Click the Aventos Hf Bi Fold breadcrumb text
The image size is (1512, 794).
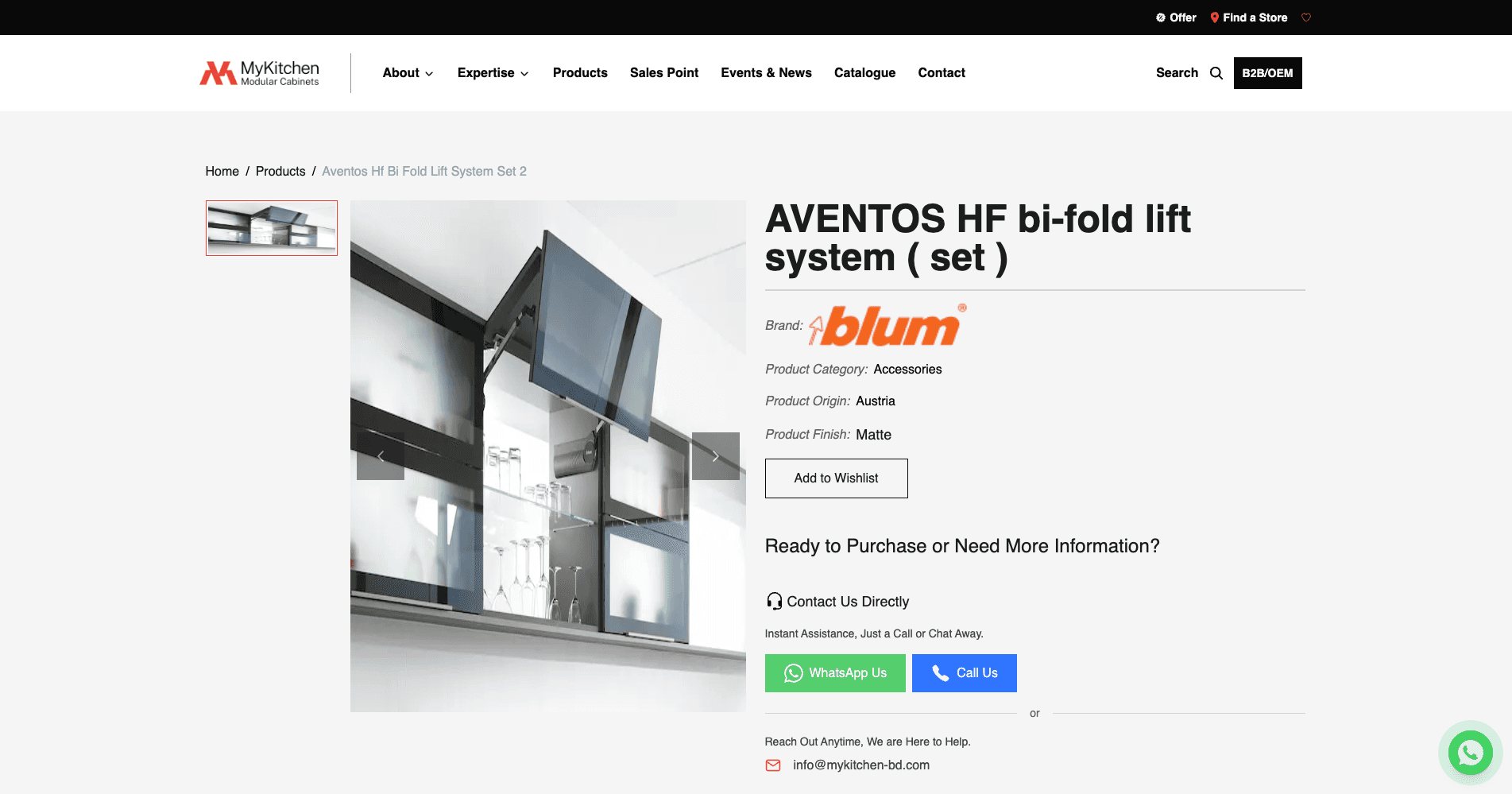424,171
